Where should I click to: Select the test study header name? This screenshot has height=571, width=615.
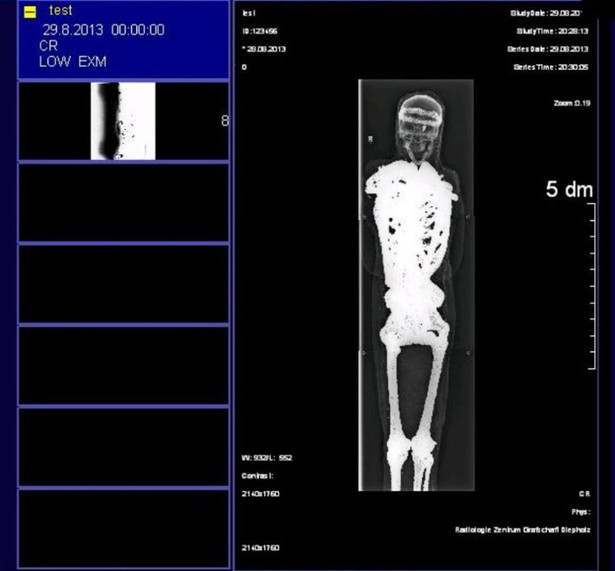pyautogui.click(x=61, y=11)
